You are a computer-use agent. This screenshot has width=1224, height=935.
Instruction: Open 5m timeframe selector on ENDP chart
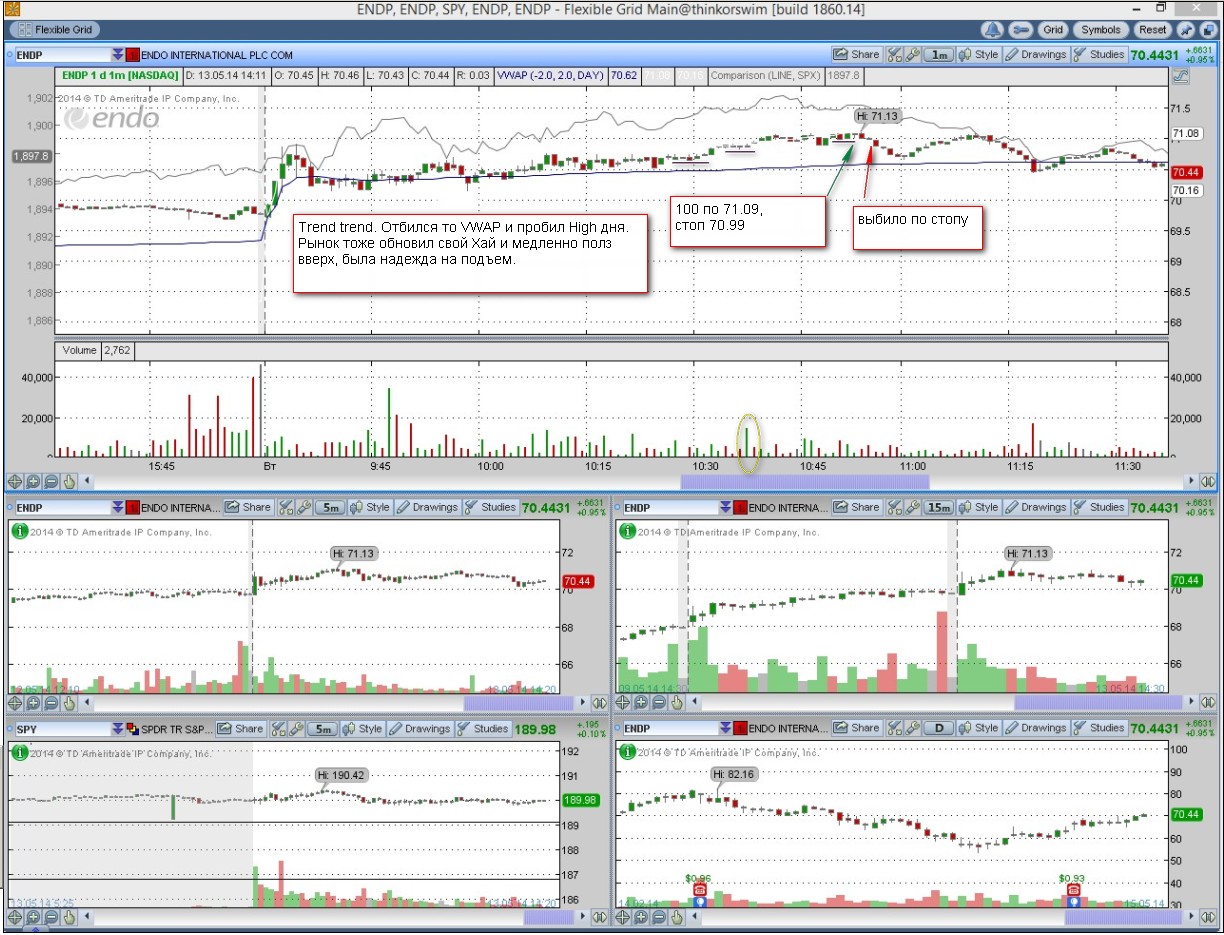pyautogui.click(x=329, y=507)
